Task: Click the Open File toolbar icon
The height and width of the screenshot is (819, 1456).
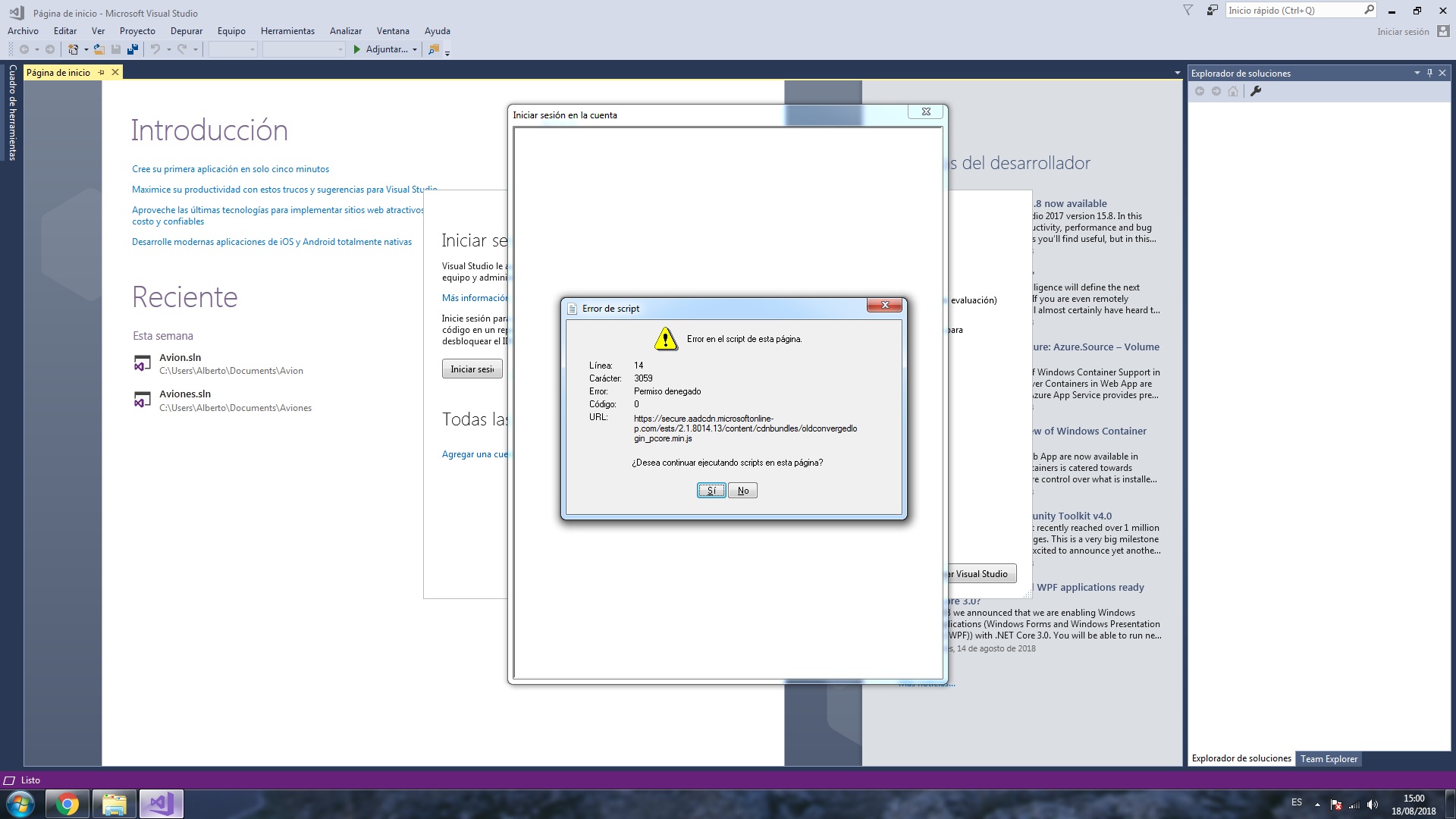Action: tap(99, 49)
